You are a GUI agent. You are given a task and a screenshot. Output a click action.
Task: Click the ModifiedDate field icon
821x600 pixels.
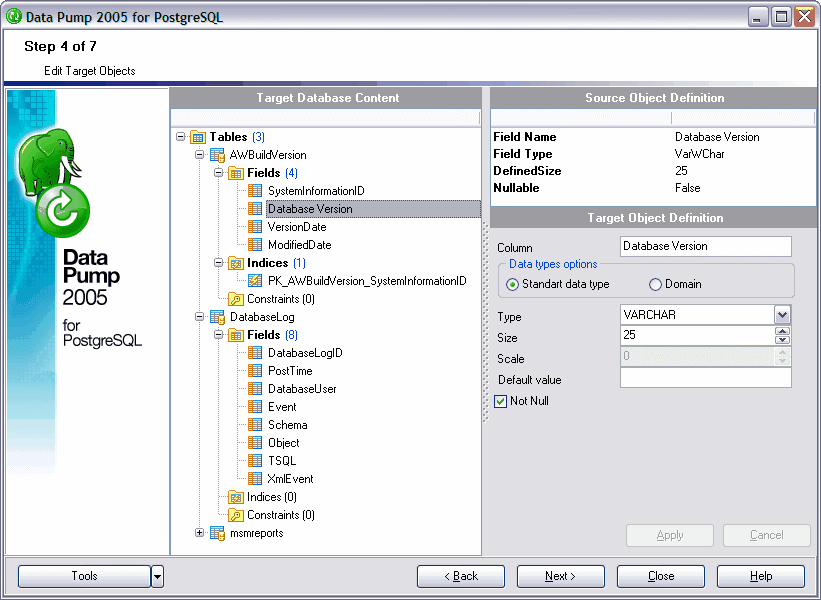(255, 245)
